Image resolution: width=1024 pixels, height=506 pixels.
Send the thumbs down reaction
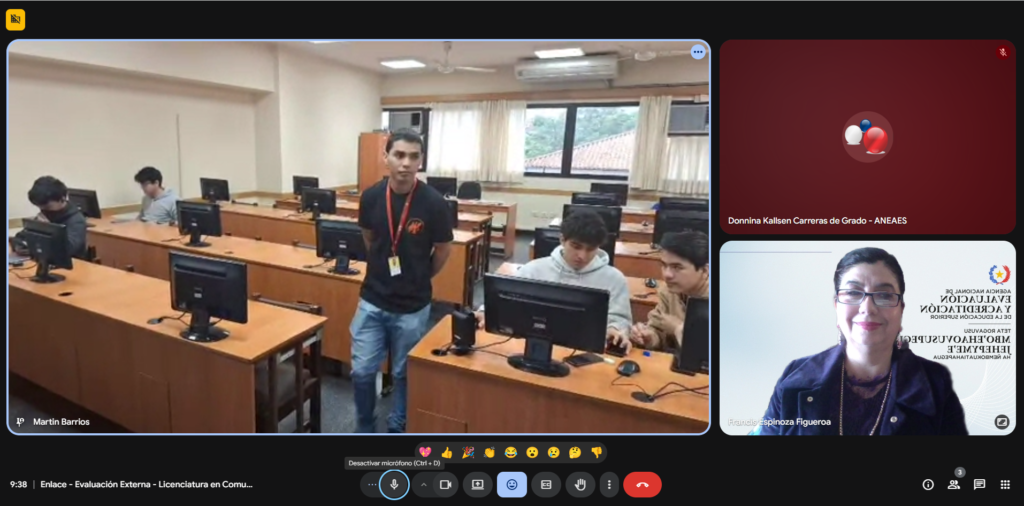[596, 452]
